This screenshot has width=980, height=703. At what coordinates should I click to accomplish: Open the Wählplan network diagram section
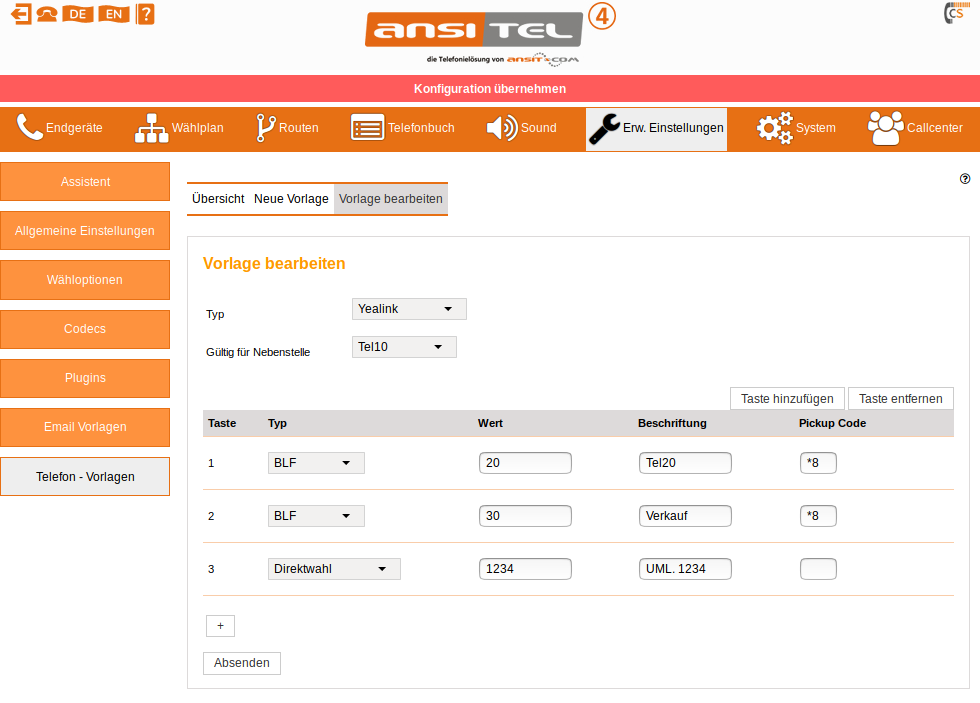[x=180, y=128]
